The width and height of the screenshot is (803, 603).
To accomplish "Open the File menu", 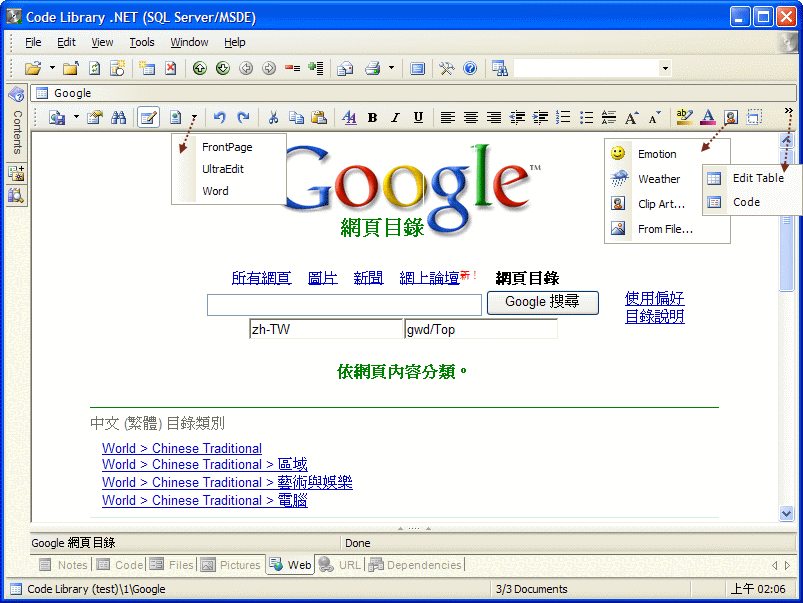I will click(33, 43).
